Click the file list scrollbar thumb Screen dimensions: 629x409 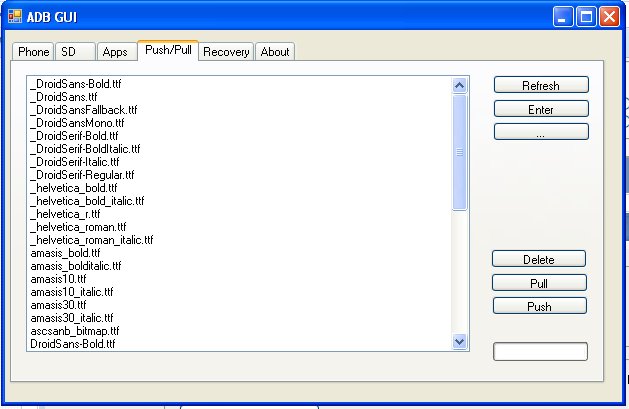459,152
